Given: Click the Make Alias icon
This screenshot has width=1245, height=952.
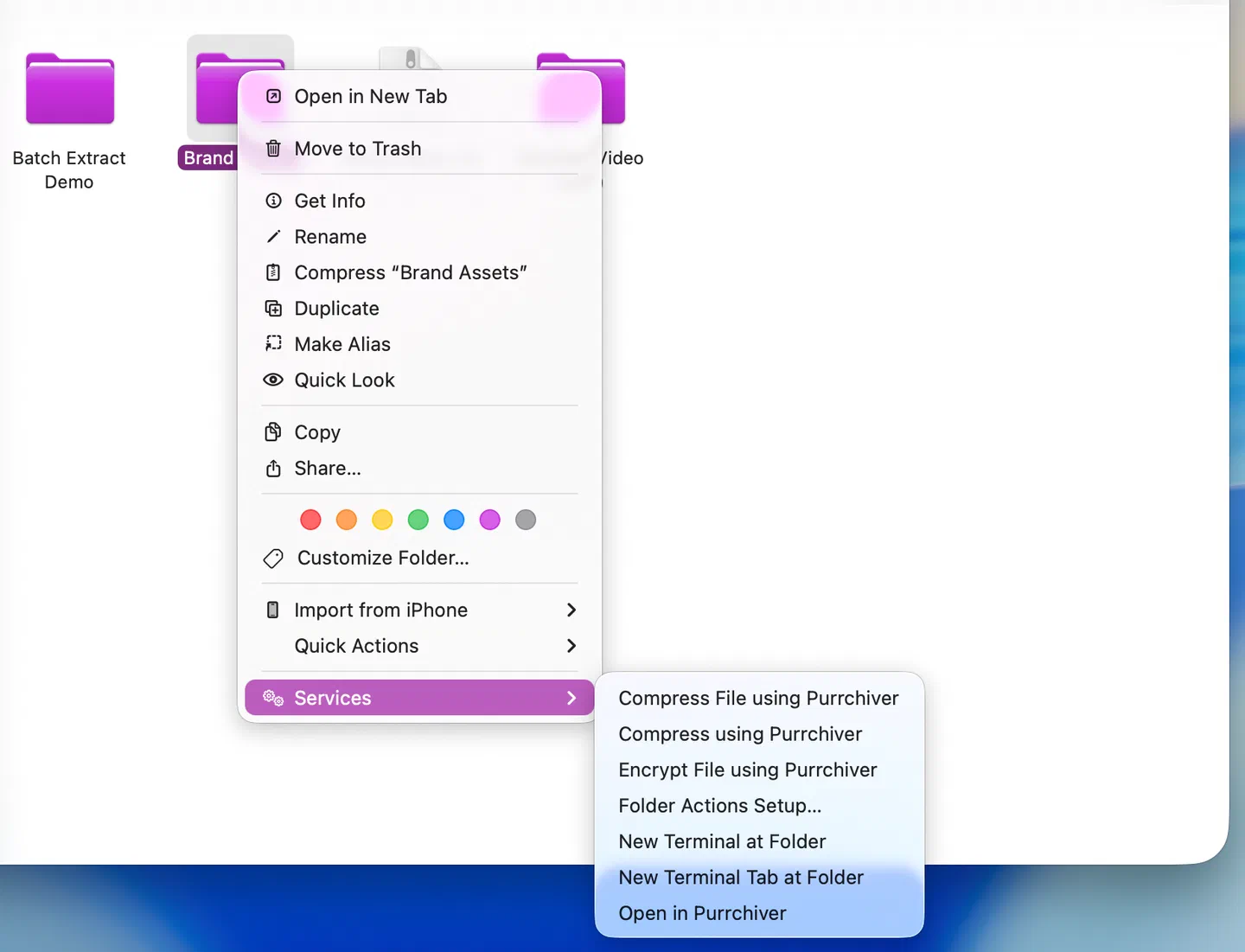Looking at the screenshot, I should tap(273, 344).
